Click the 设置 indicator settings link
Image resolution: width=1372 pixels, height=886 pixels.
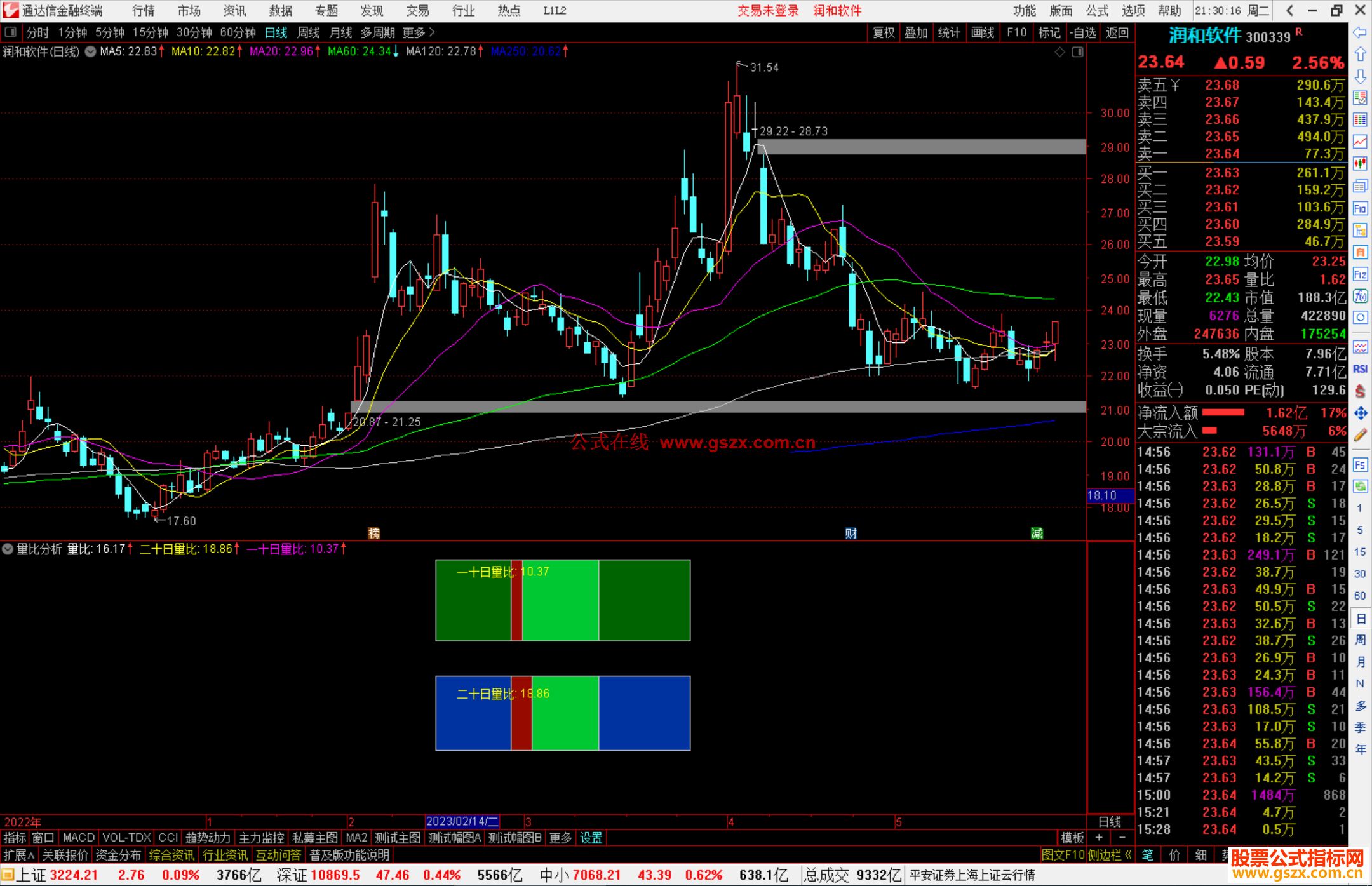(x=591, y=838)
